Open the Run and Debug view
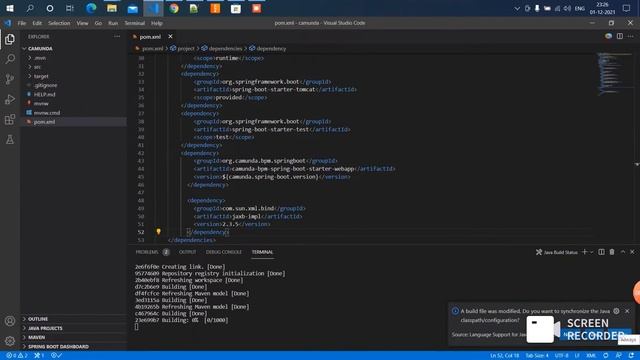640x360 pixels. [10, 99]
